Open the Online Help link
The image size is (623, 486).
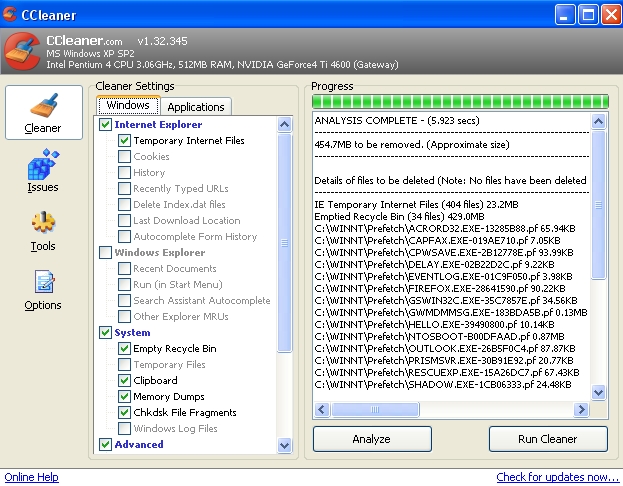(x=31, y=477)
